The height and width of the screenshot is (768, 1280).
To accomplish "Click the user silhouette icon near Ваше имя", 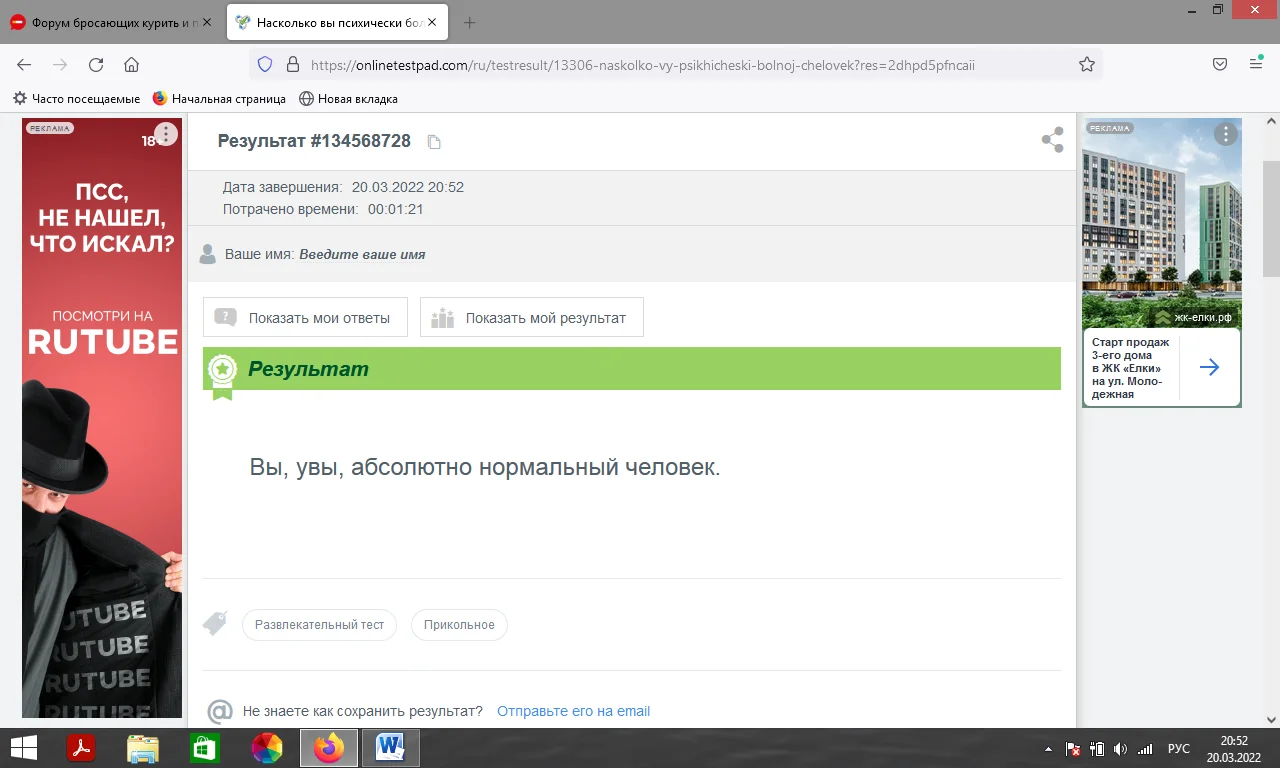I will tap(207, 253).
